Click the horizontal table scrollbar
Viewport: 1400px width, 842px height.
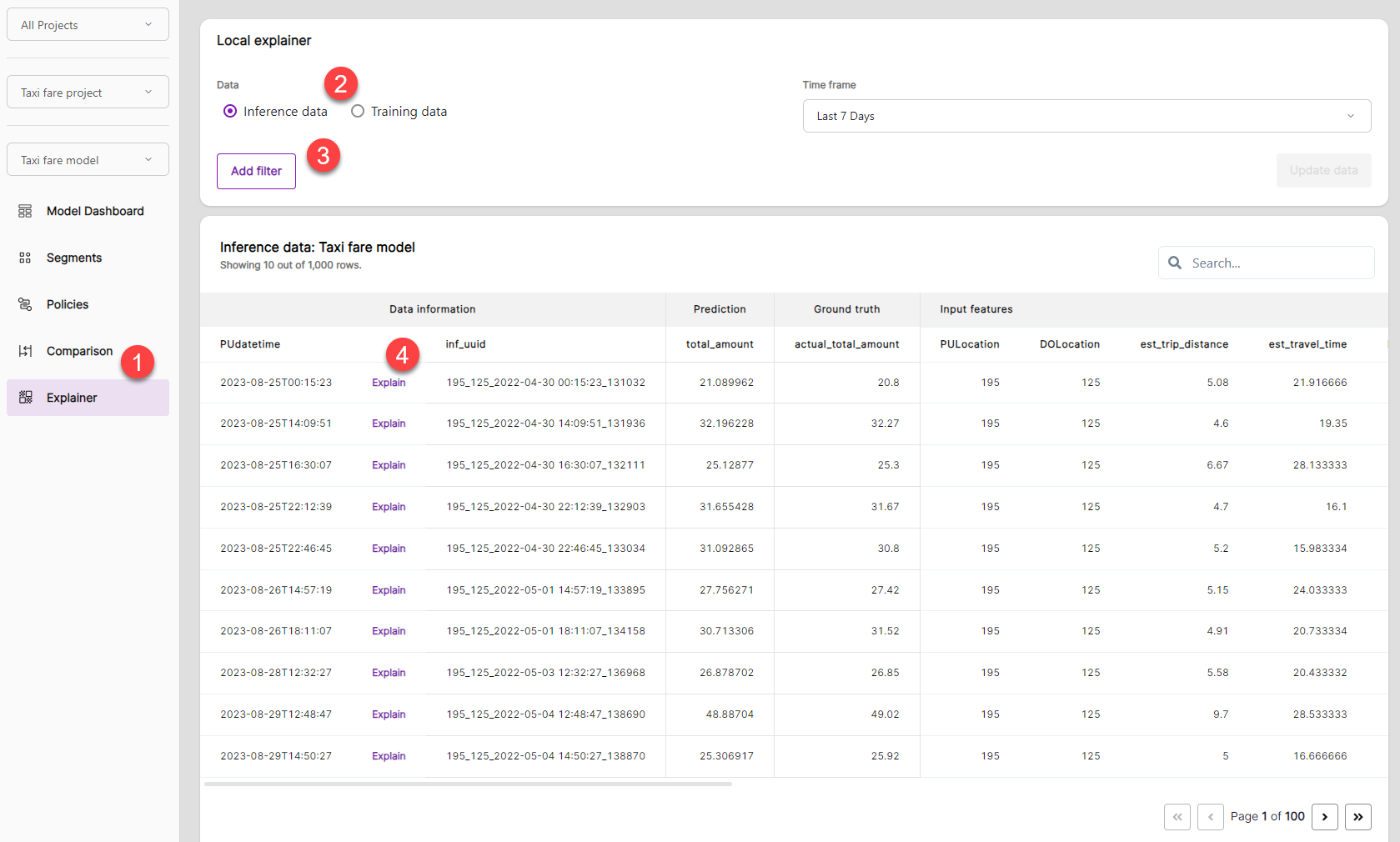pos(468,784)
